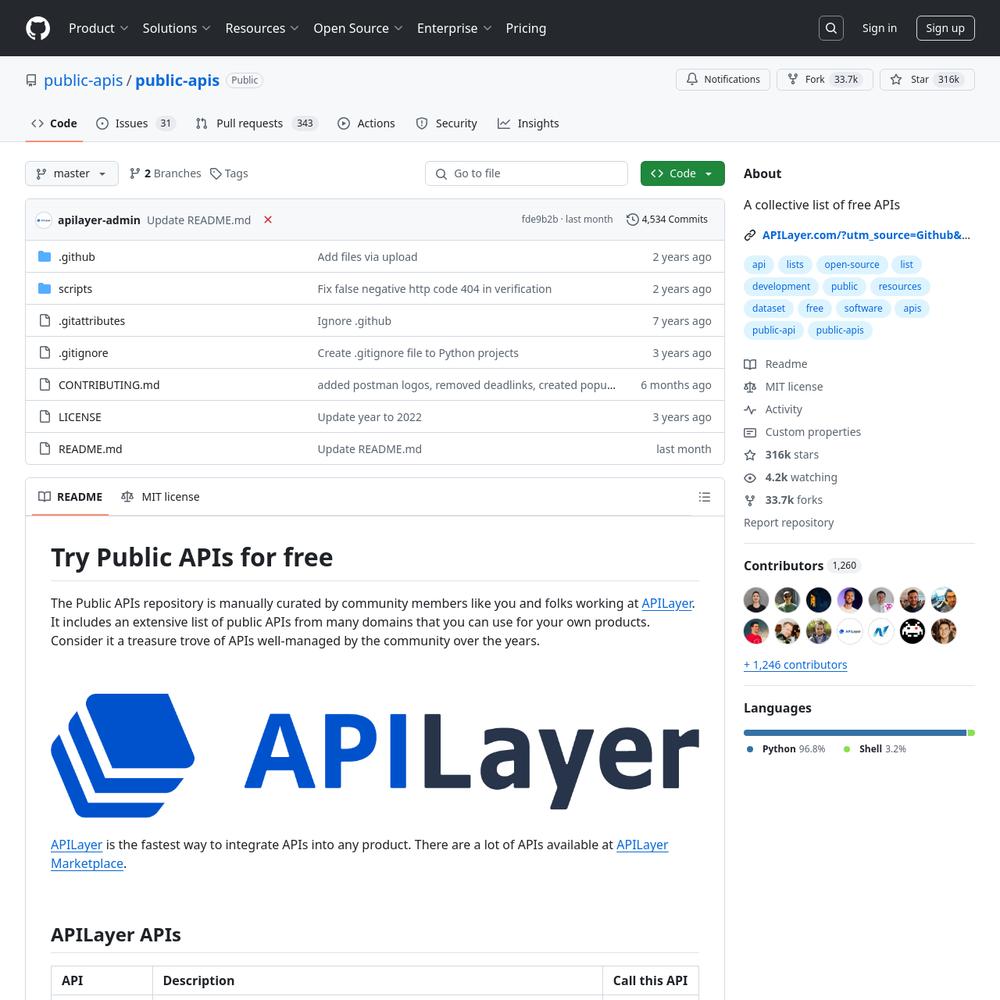Viewport: 1000px width, 1000px height.
Task: Click the apilayer-admin avatar icon
Action: (x=43, y=220)
